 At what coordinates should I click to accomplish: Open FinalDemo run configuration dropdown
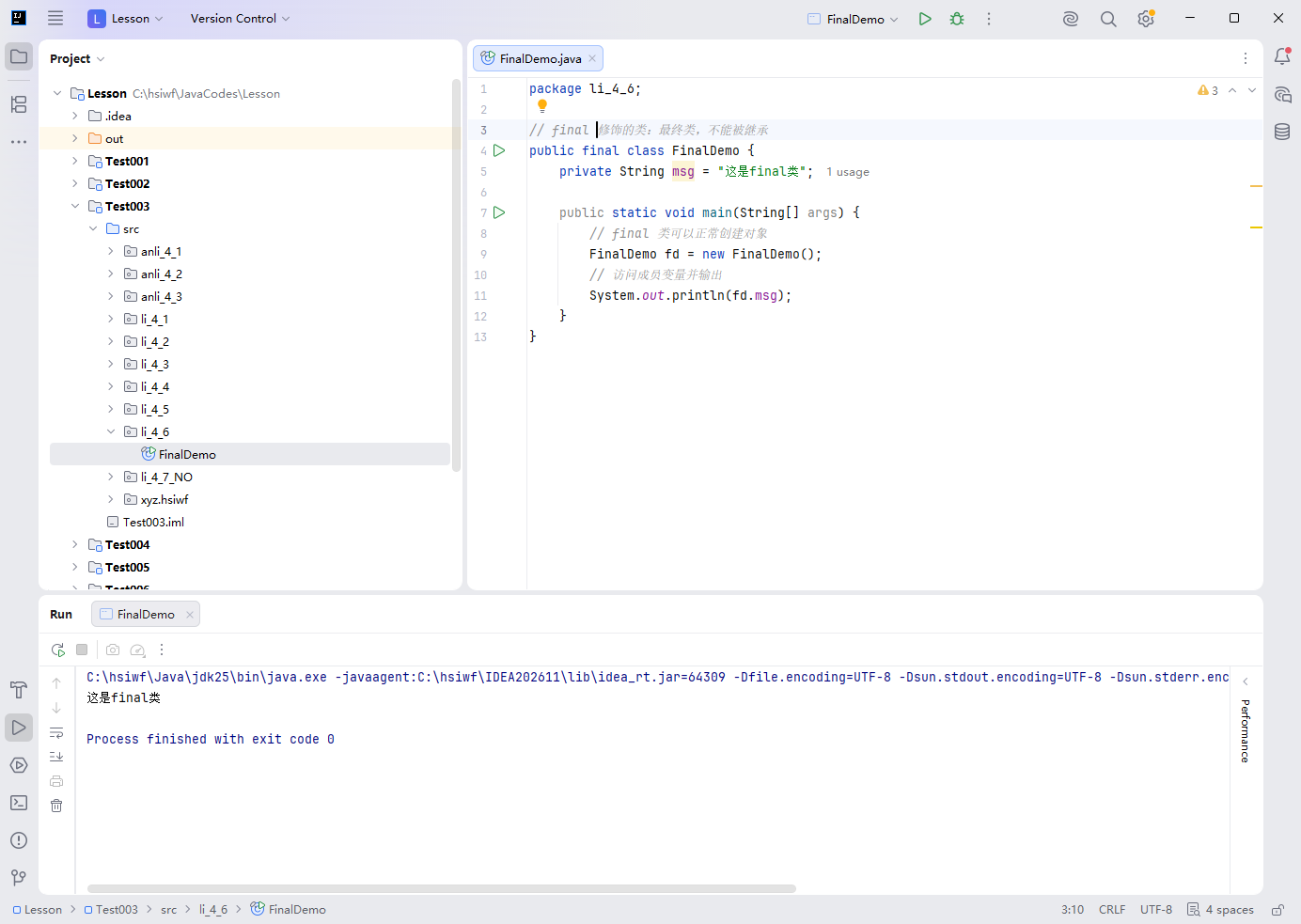[854, 19]
